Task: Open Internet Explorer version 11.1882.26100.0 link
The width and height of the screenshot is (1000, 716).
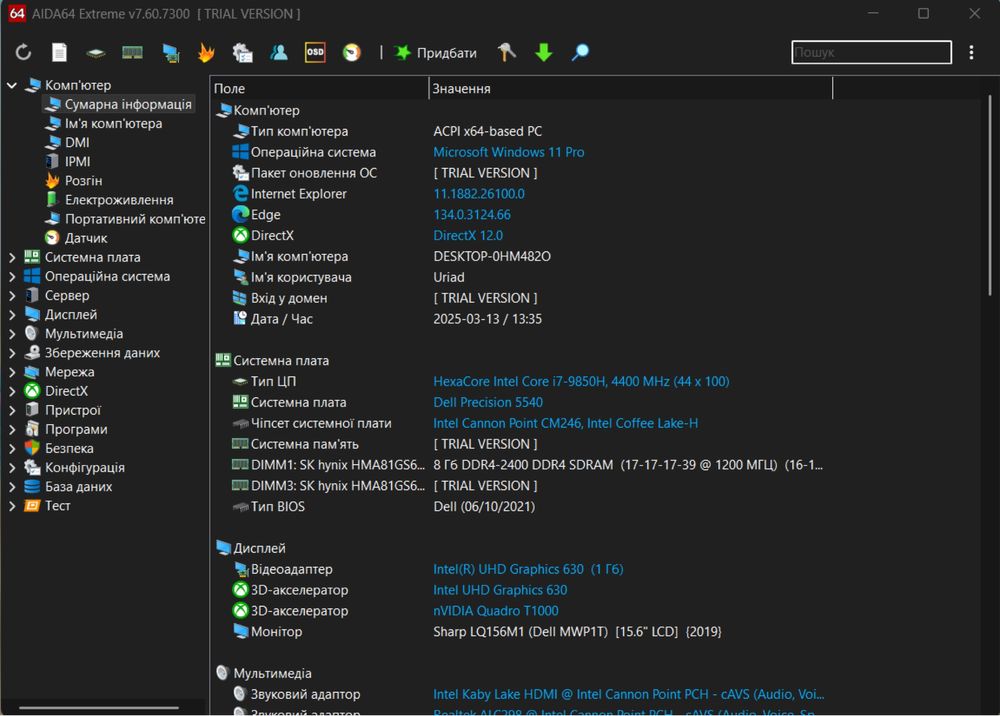Action: (479, 194)
